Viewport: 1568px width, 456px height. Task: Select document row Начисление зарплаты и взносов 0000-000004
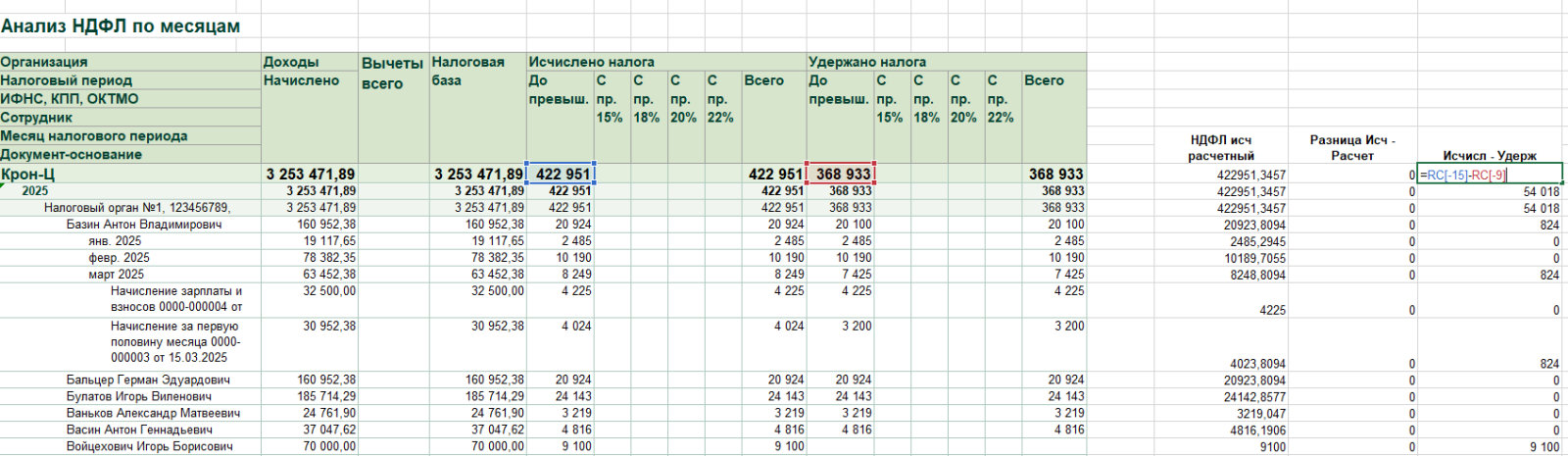pos(176,299)
